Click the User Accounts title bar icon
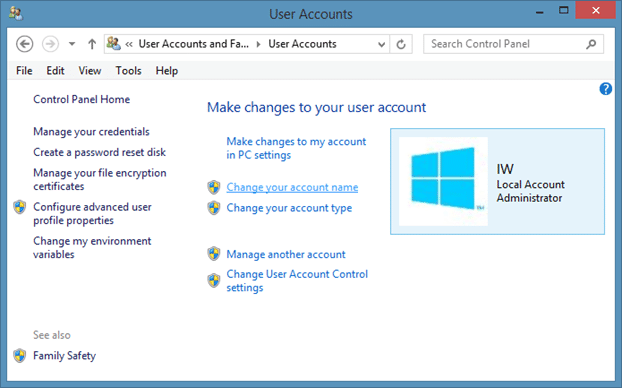This screenshot has width=622, height=388. click(x=16, y=14)
